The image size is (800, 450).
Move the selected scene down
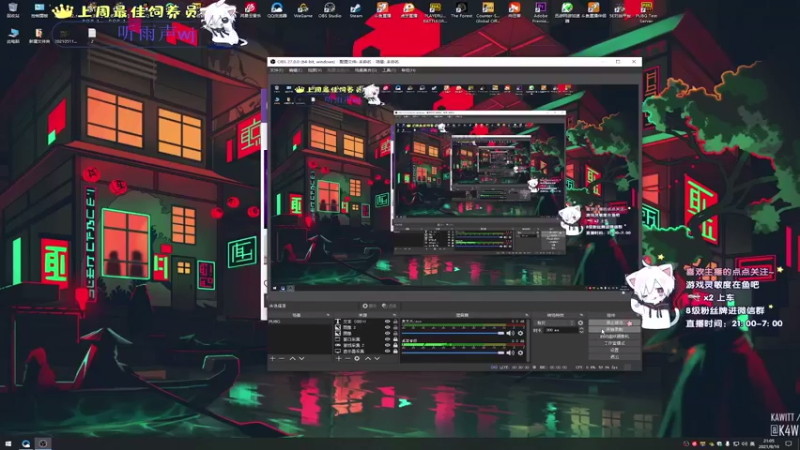(302, 359)
